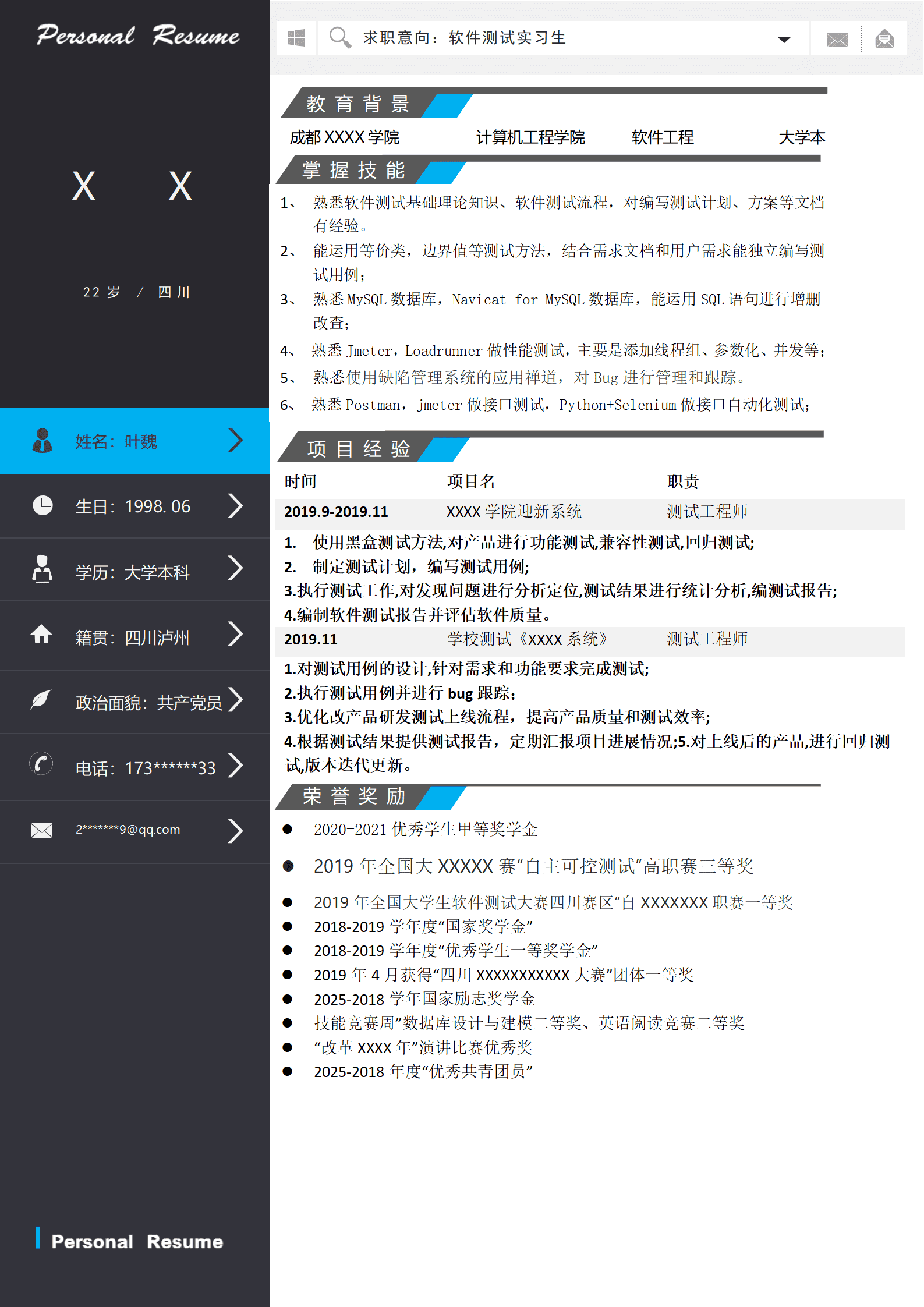The width and height of the screenshot is (924, 1307).
Task: Expand the chevron on 生日 row
Action: [x=235, y=505]
